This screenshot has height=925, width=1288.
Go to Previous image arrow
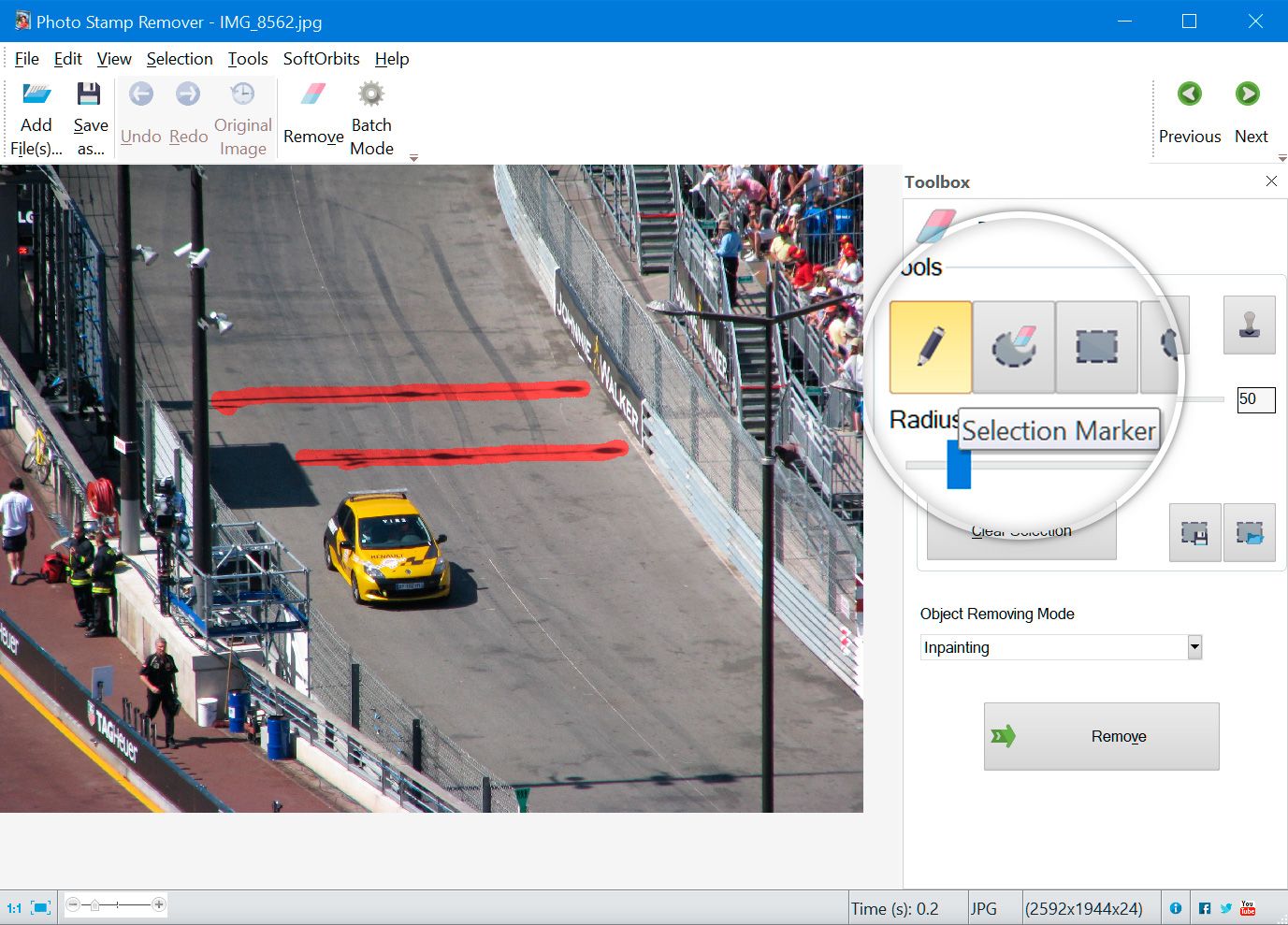1189,94
